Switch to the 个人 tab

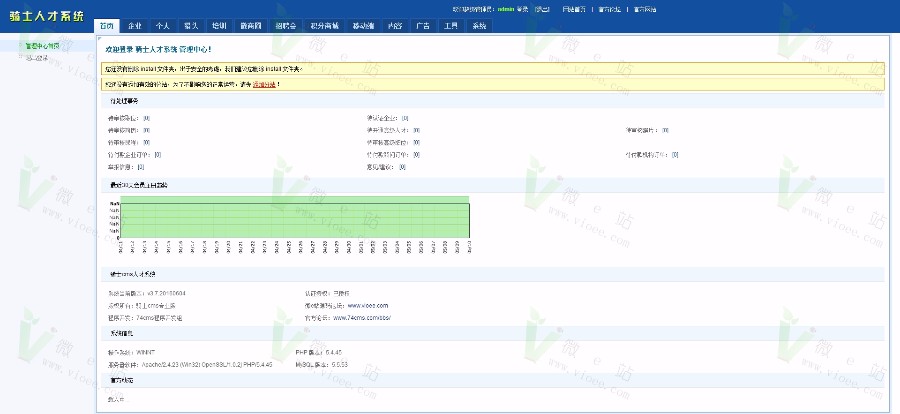[163, 26]
